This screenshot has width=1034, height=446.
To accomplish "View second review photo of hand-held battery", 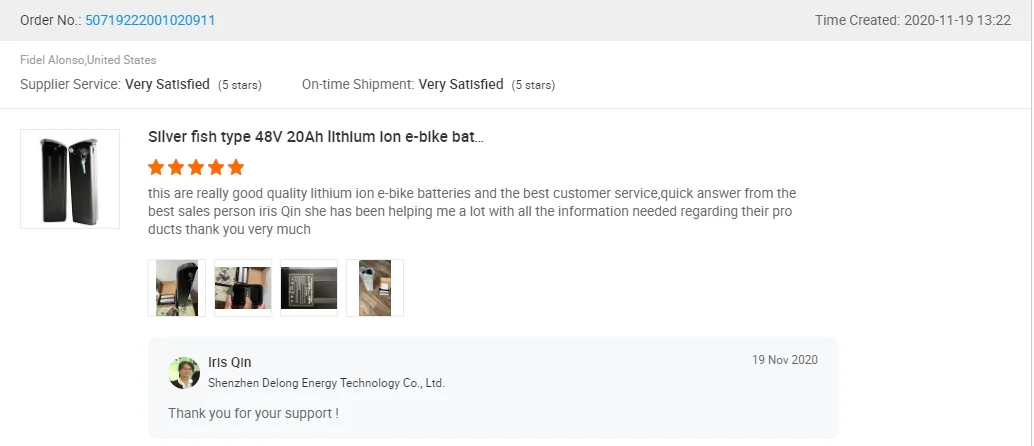I will tap(243, 288).
